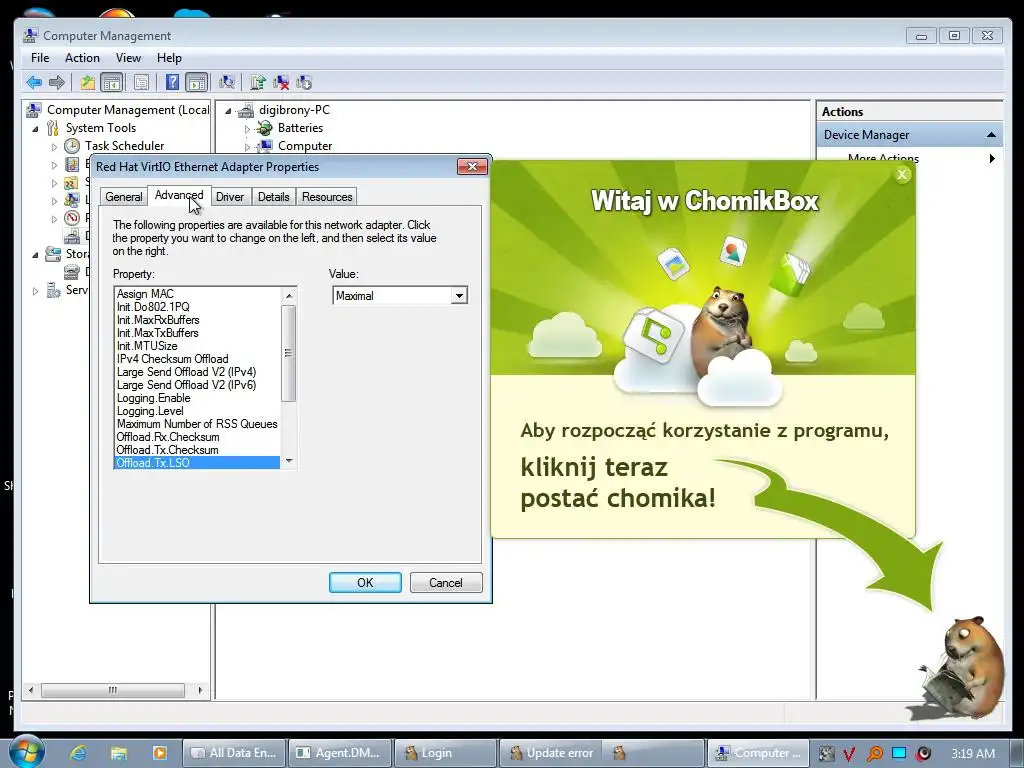Select Maximum Number of RSS Queues
This screenshot has width=1024, height=768.
(197, 424)
